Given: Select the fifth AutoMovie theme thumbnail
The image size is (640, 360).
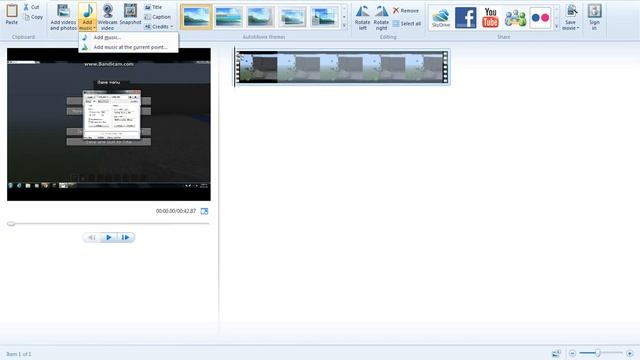Looking at the screenshot, I should (x=324, y=17).
